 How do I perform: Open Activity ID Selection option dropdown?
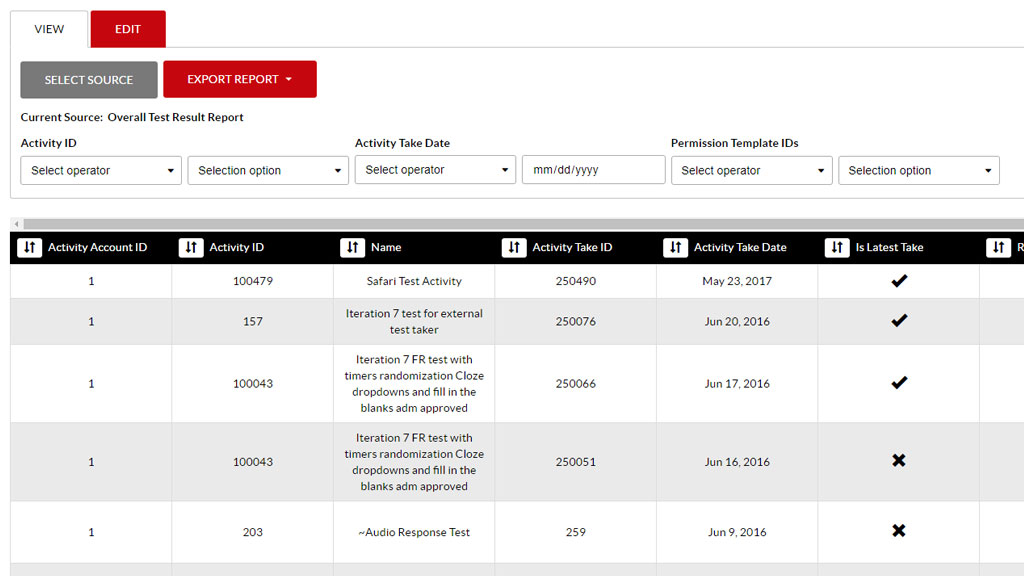pos(268,170)
